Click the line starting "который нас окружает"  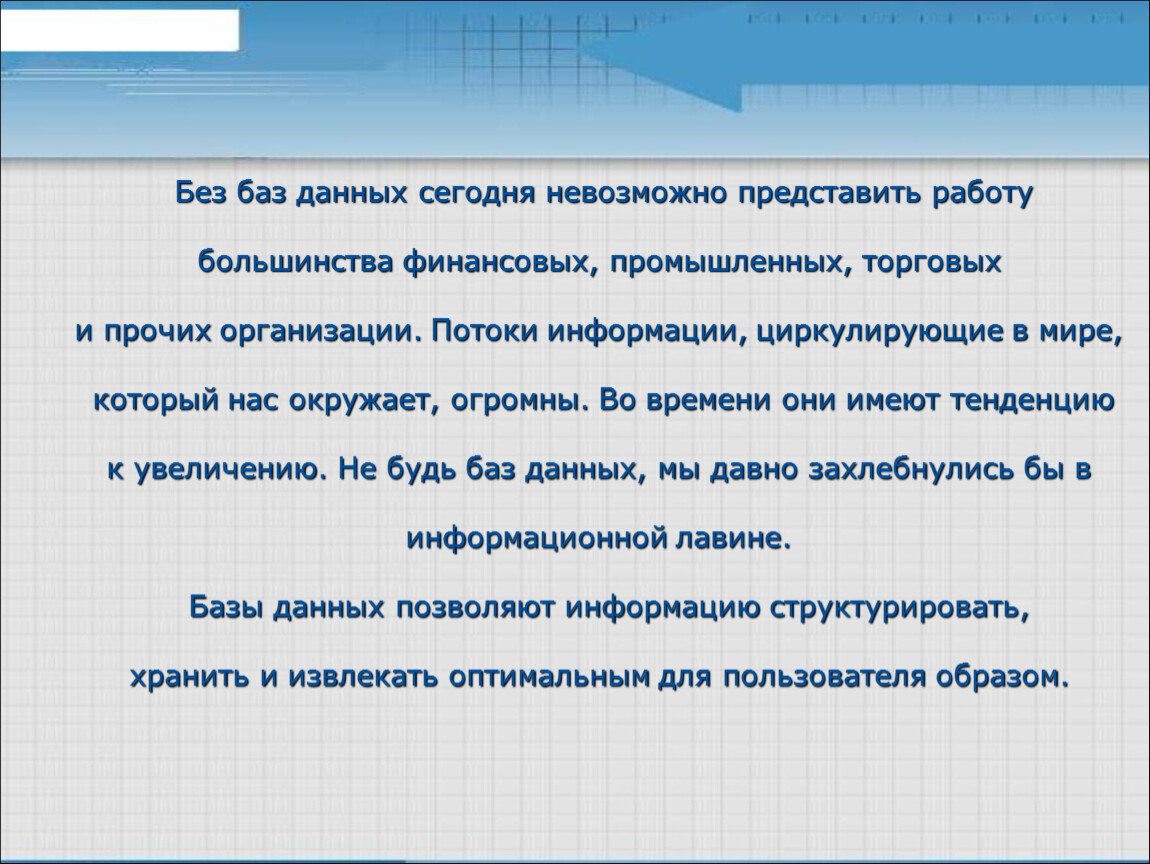604,400
